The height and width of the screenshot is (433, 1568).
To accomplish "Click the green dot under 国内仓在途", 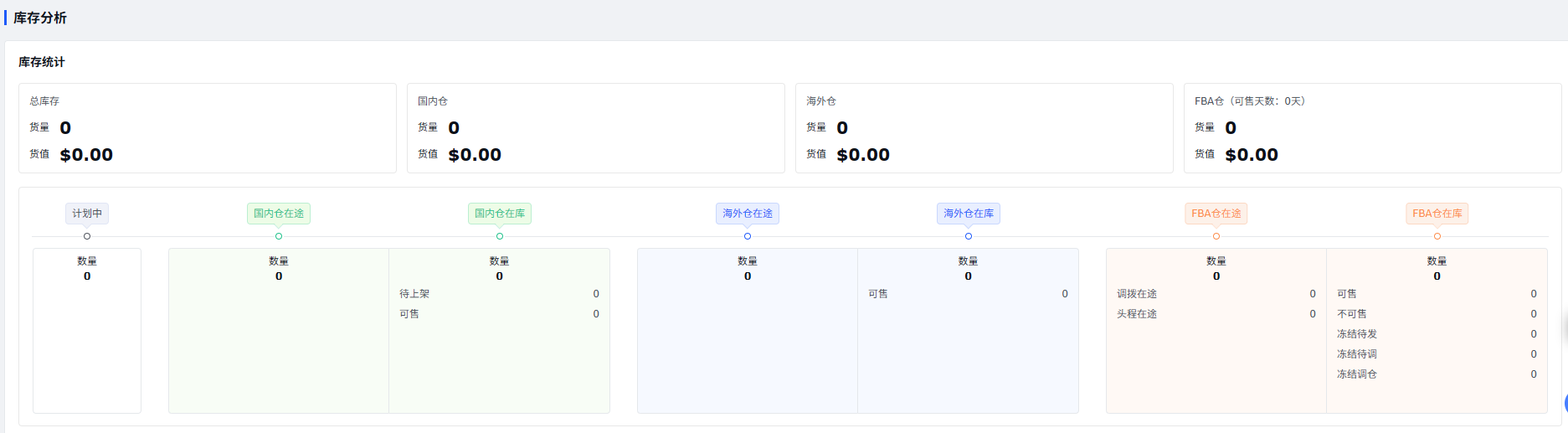I will (x=279, y=236).
